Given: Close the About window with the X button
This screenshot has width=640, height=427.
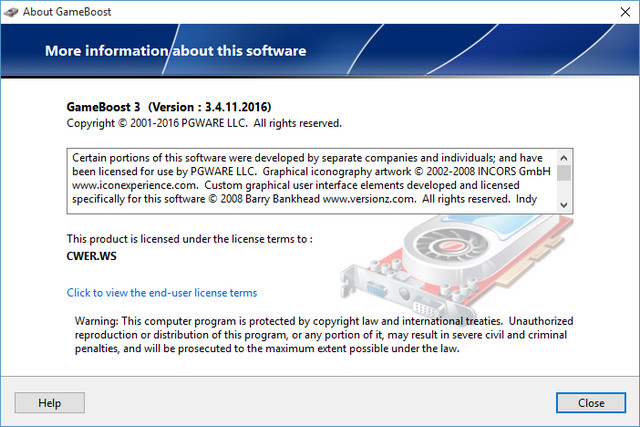Looking at the screenshot, I should 617,12.
